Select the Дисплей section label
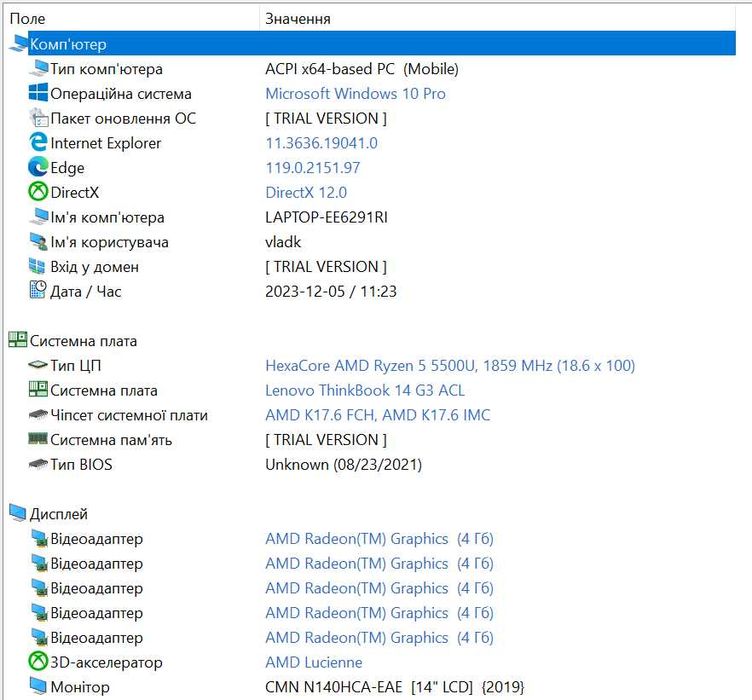752x700 pixels. 59,514
